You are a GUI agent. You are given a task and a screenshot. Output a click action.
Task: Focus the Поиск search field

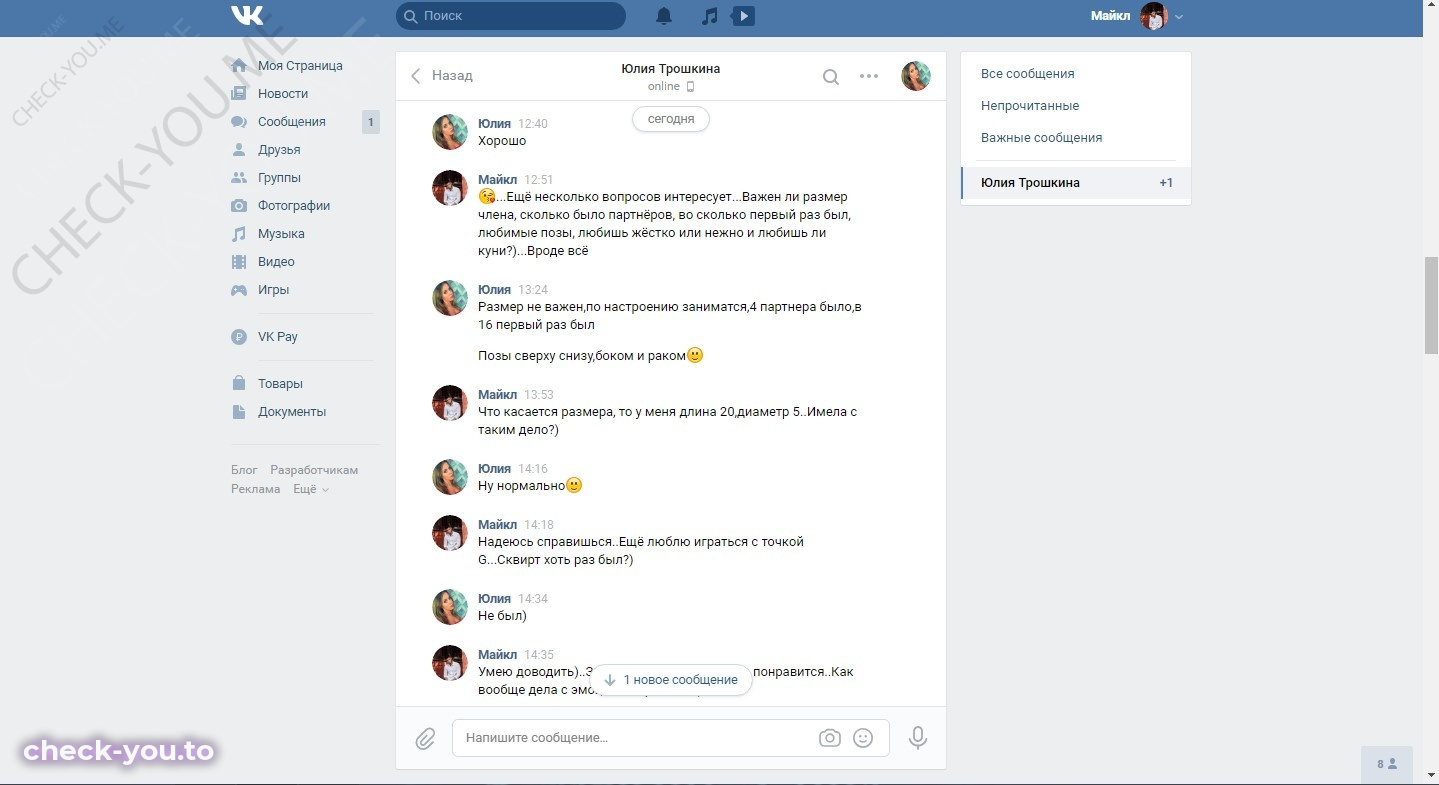pos(511,16)
